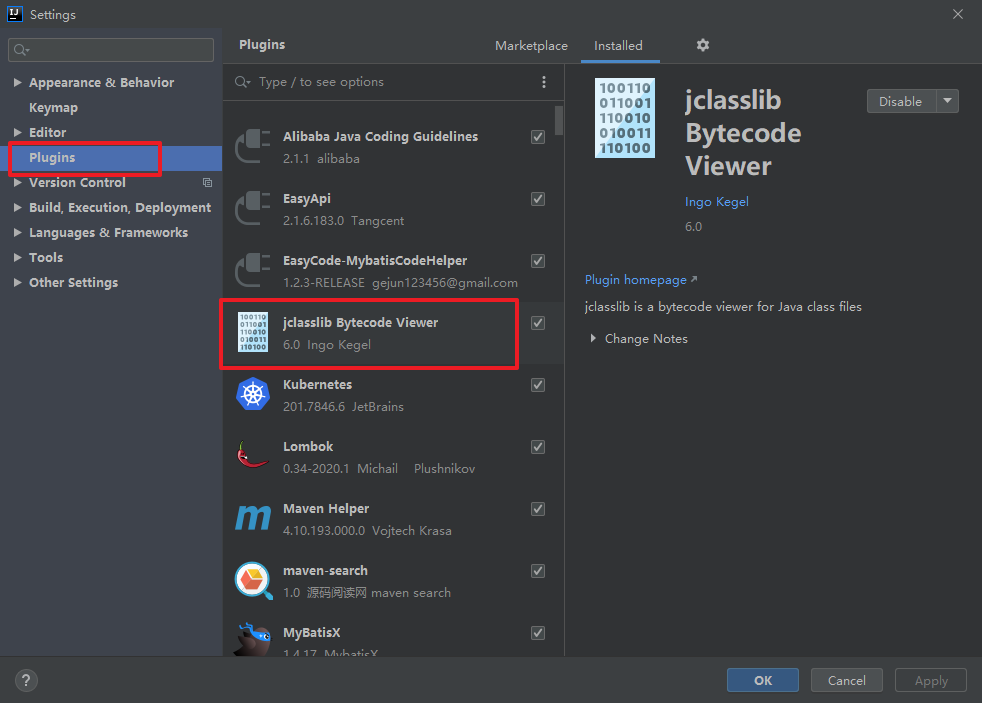Click the plugin list vertical scrollbar

(x=559, y=120)
